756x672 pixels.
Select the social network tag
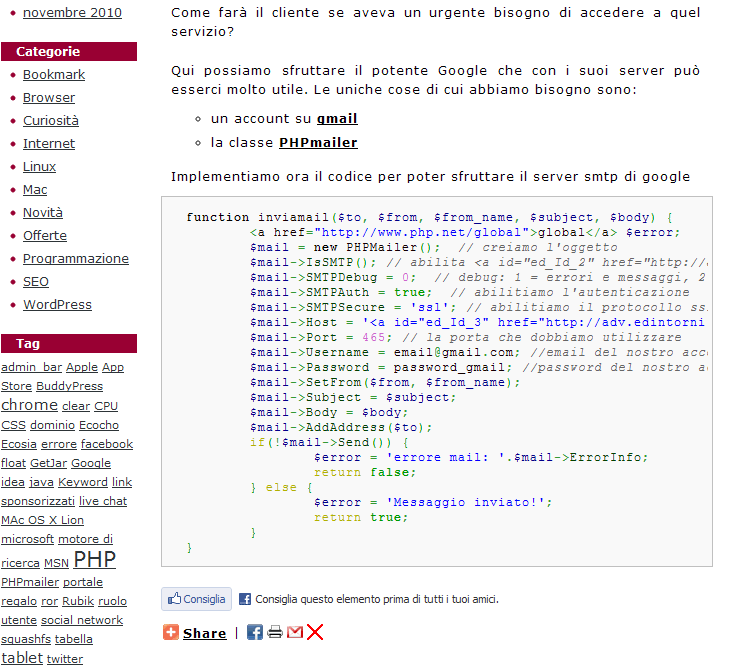pyautogui.click(x=82, y=620)
